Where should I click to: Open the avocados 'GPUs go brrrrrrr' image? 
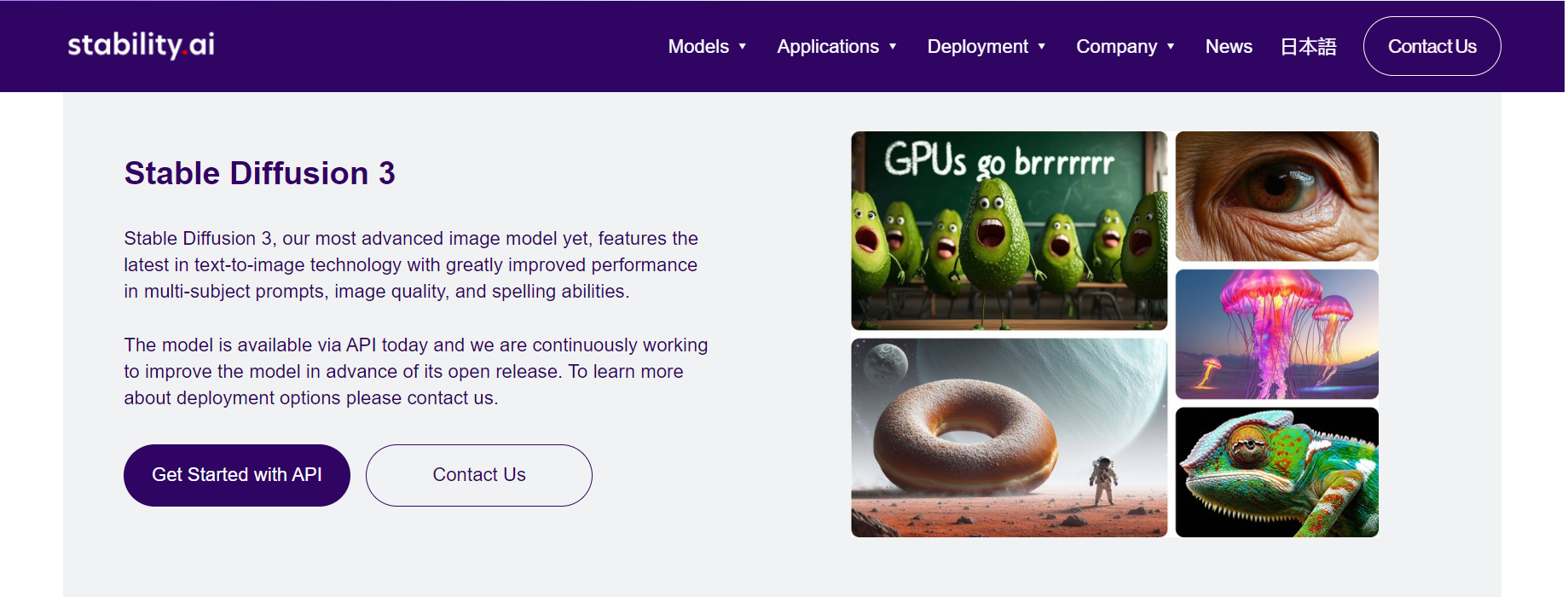1009,230
